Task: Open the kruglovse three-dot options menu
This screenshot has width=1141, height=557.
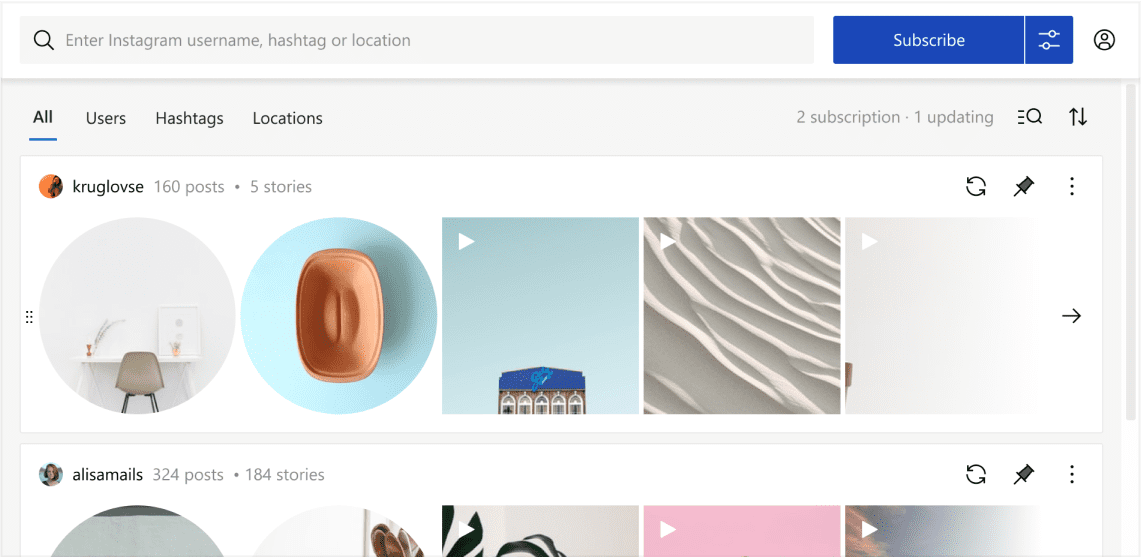Action: tap(1072, 186)
